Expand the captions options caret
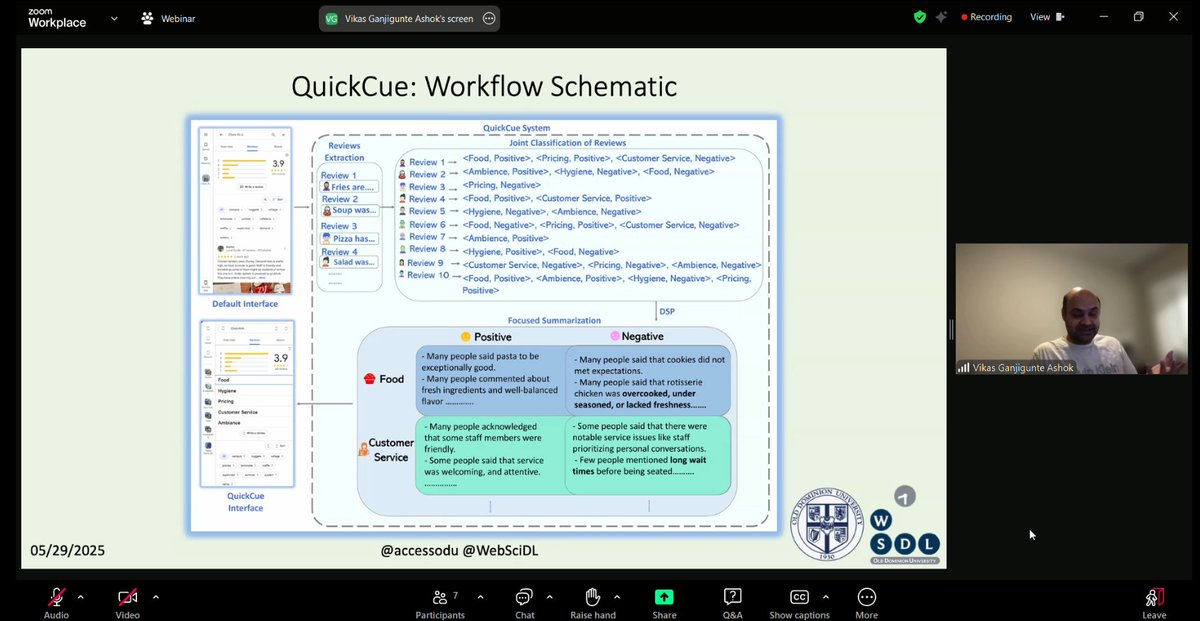The image size is (1200, 621). click(826, 597)
